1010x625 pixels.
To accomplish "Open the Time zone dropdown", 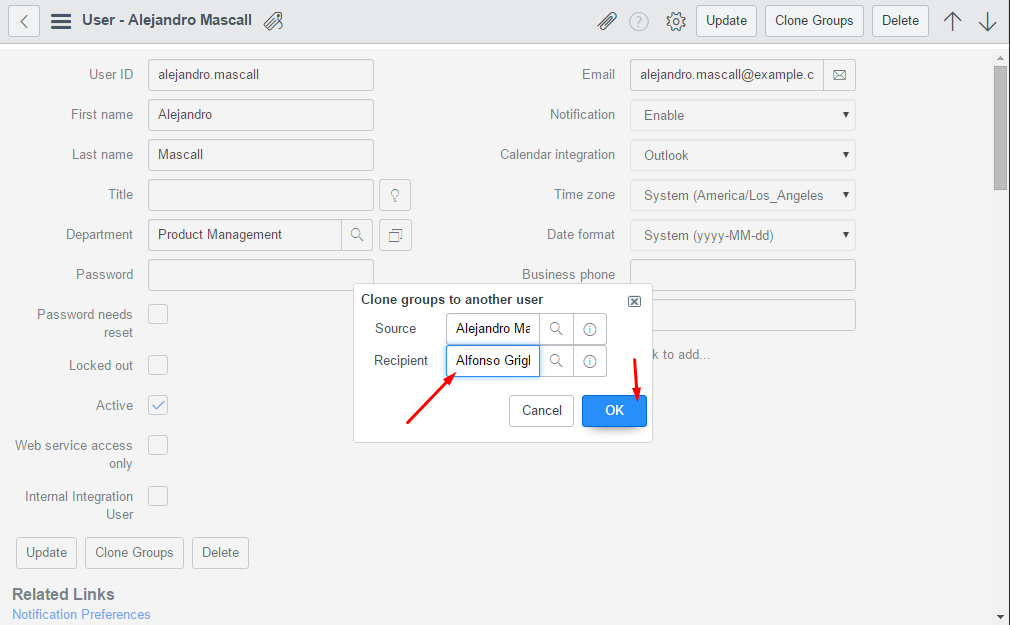I will [x=742, y=195].
